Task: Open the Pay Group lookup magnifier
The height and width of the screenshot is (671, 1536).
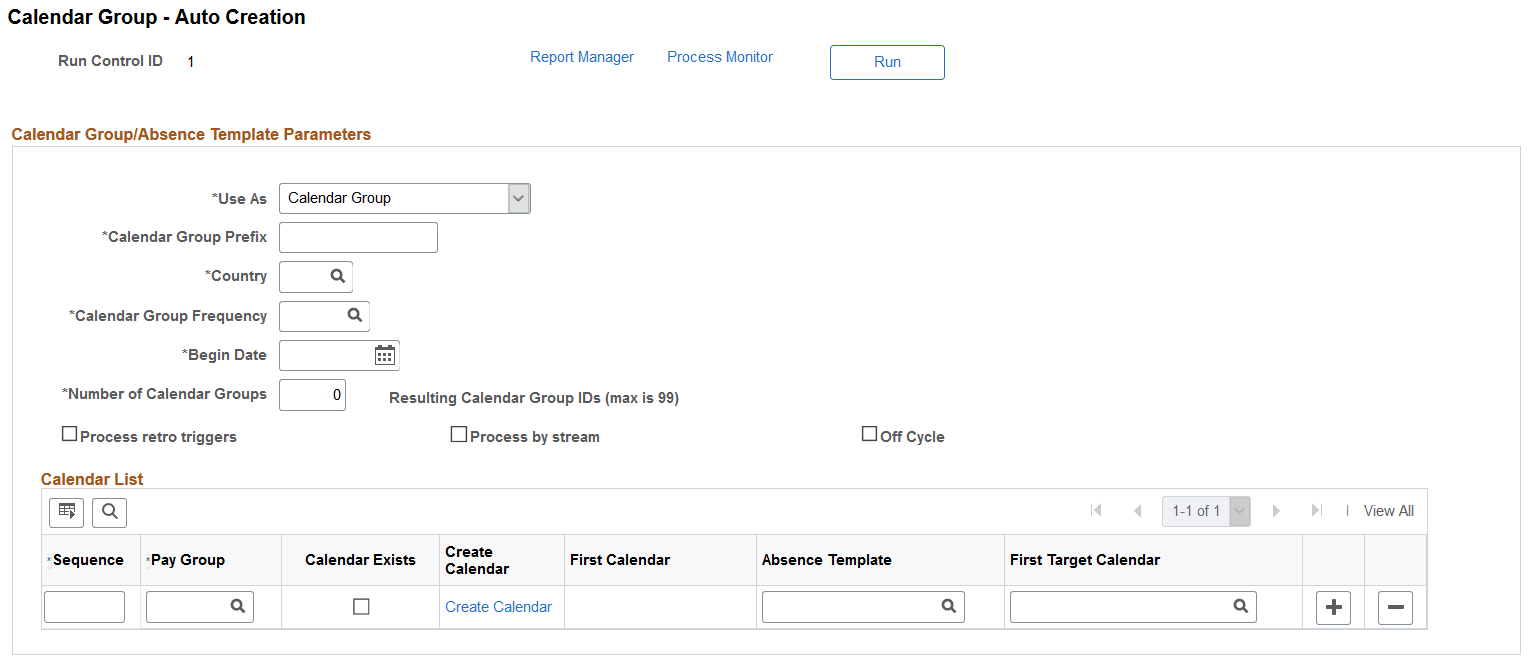Action: pyautogui.click(x=238, y=606)
